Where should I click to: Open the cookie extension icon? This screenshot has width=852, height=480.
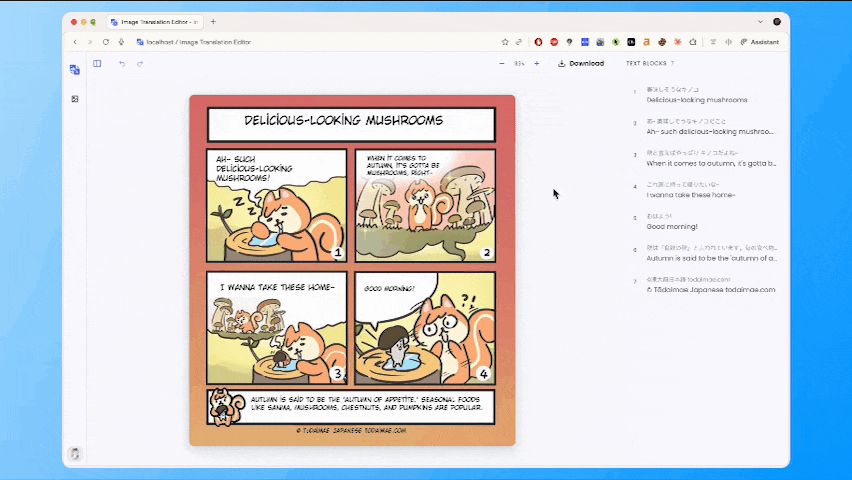(662, 42)
